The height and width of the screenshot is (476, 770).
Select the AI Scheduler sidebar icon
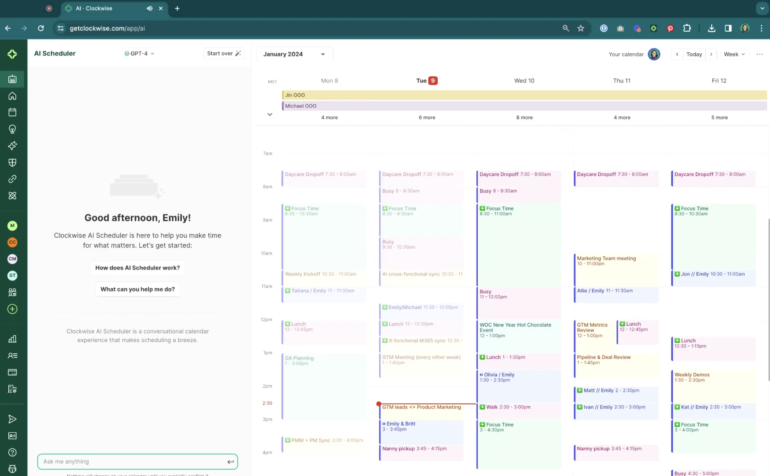point(12,79)
